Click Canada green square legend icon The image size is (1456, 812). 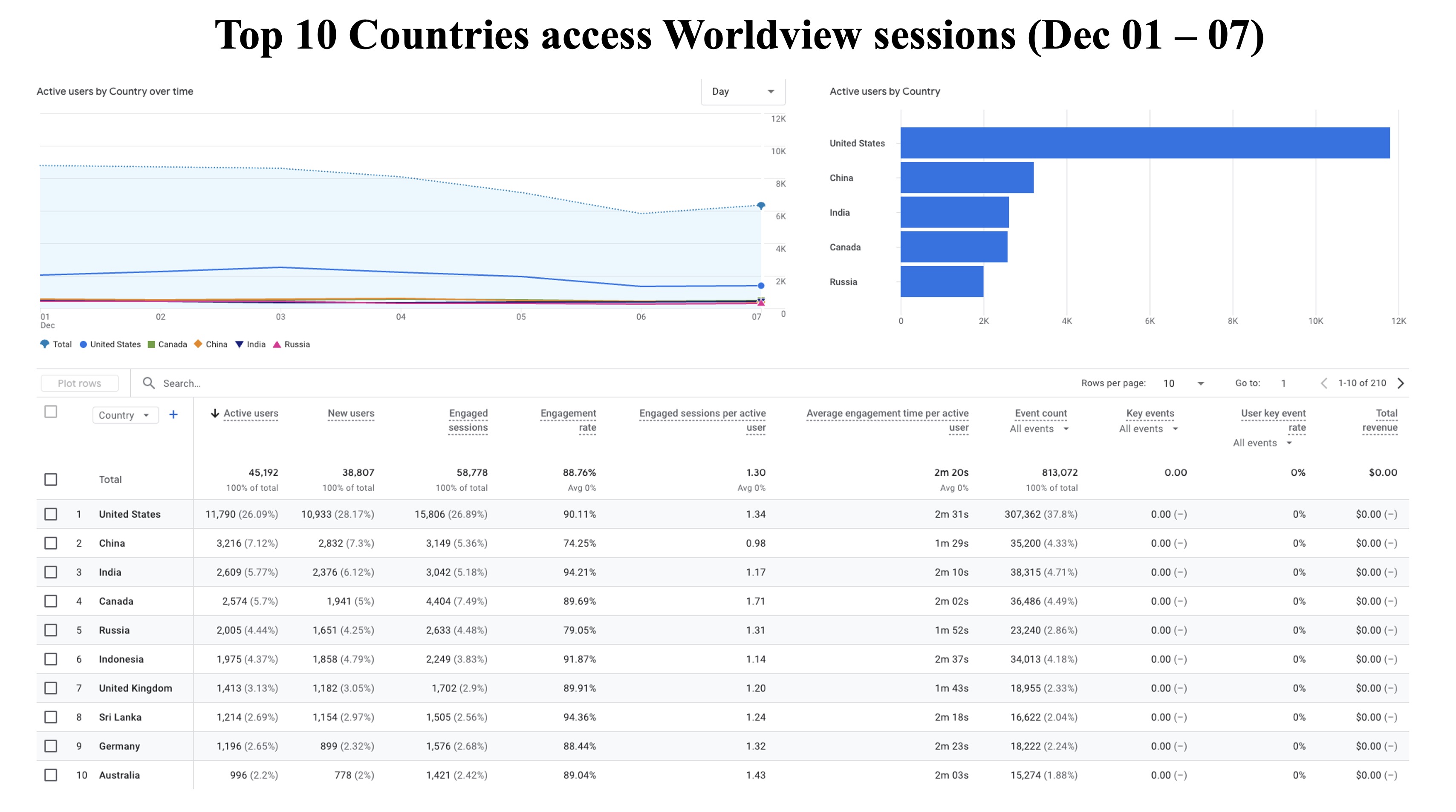tap(151, 344)
